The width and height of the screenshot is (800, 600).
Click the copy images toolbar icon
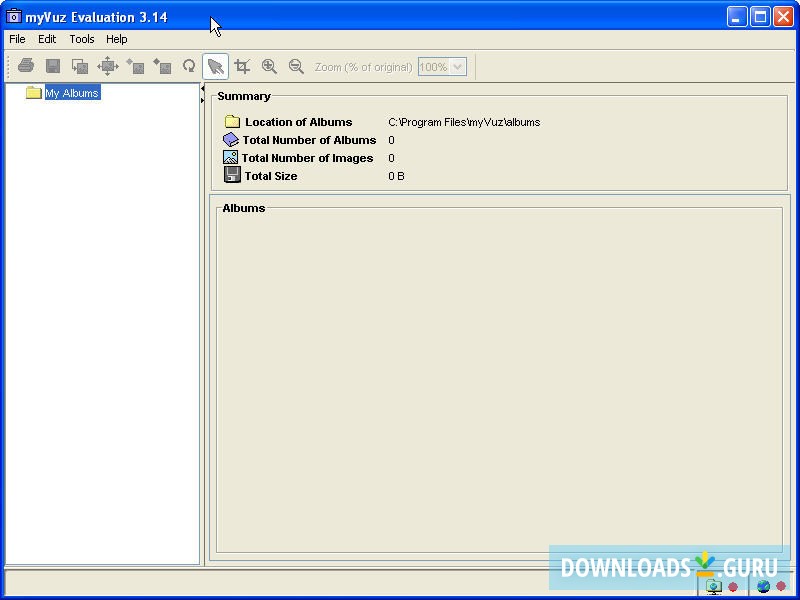pos(80,66)
